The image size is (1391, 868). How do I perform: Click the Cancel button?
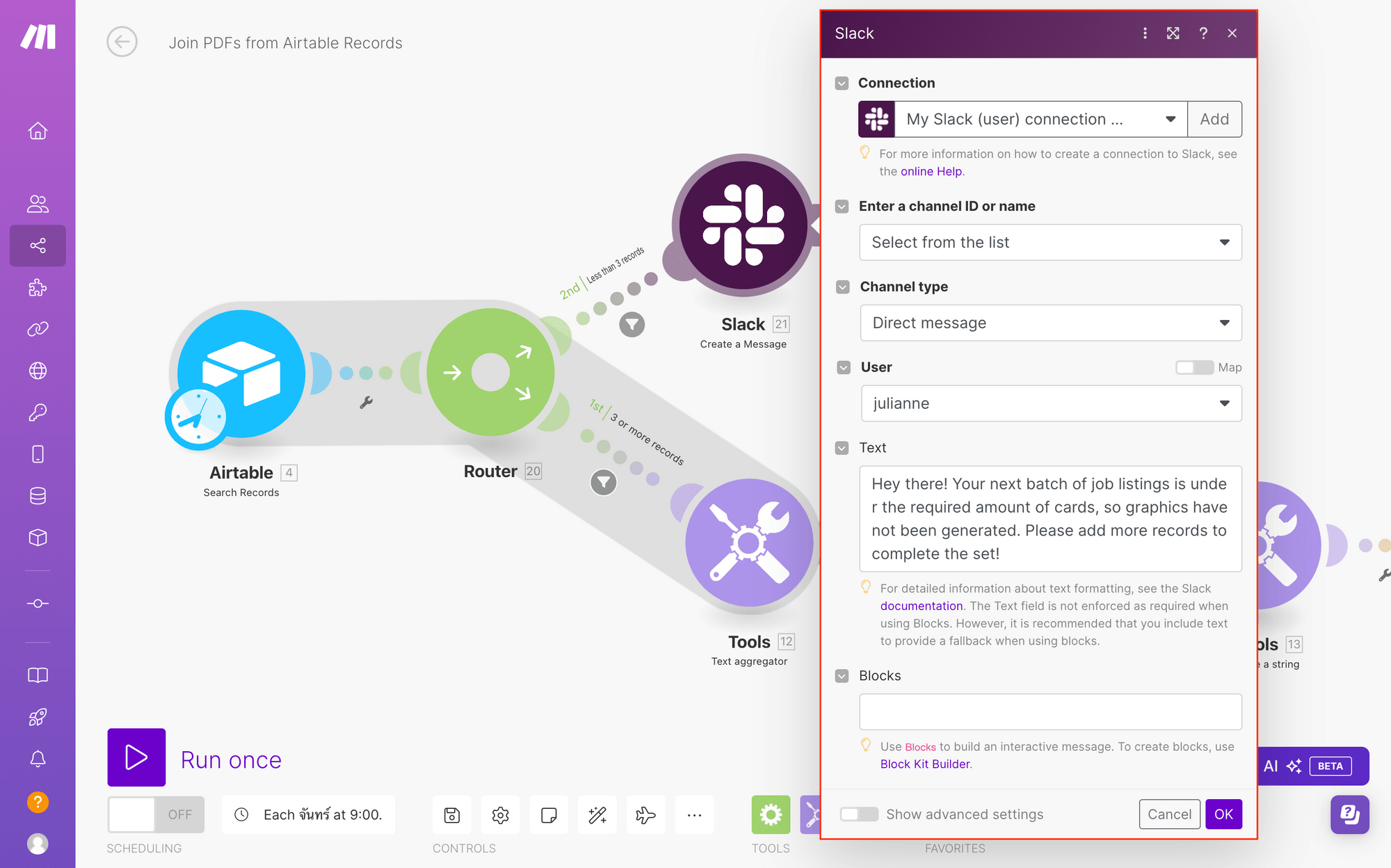[1169, 814]
